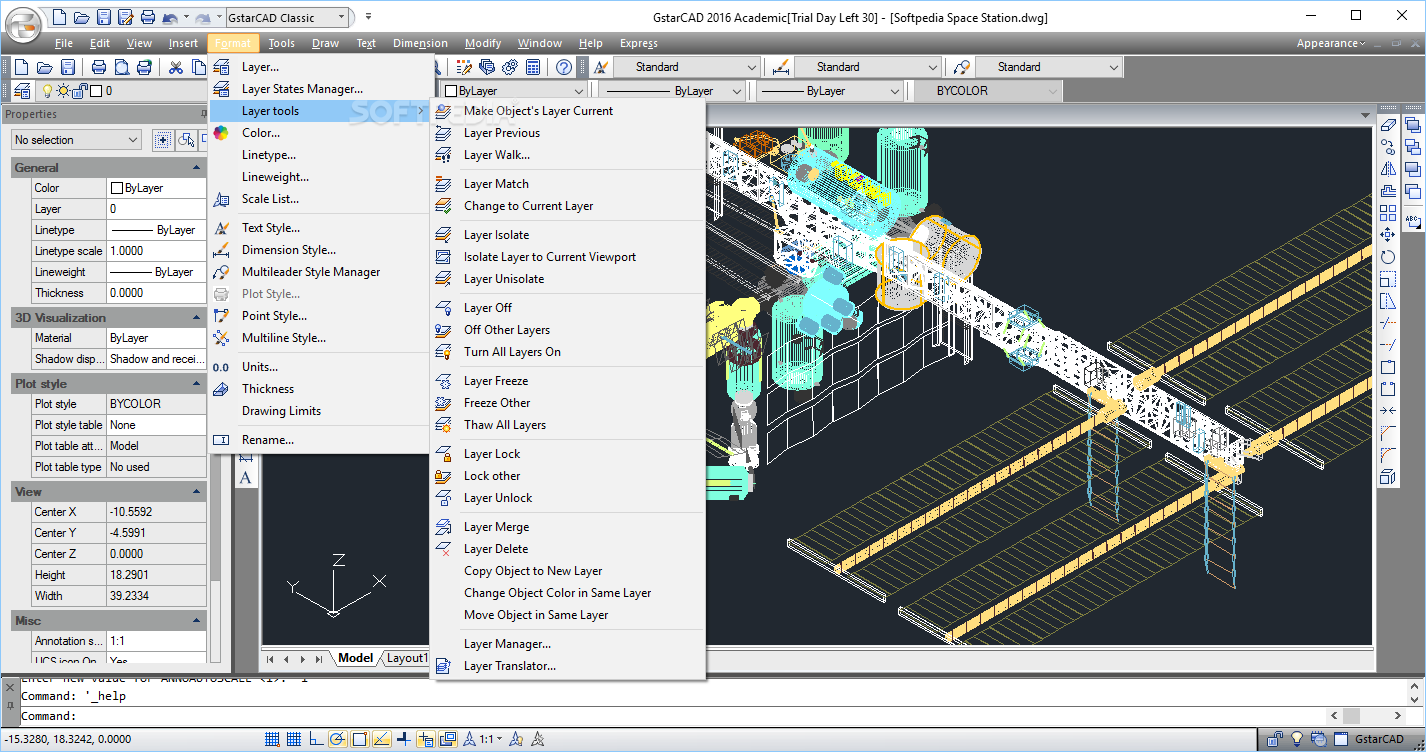
Task: Switch to the Model tab
Action: click(355, 658)
